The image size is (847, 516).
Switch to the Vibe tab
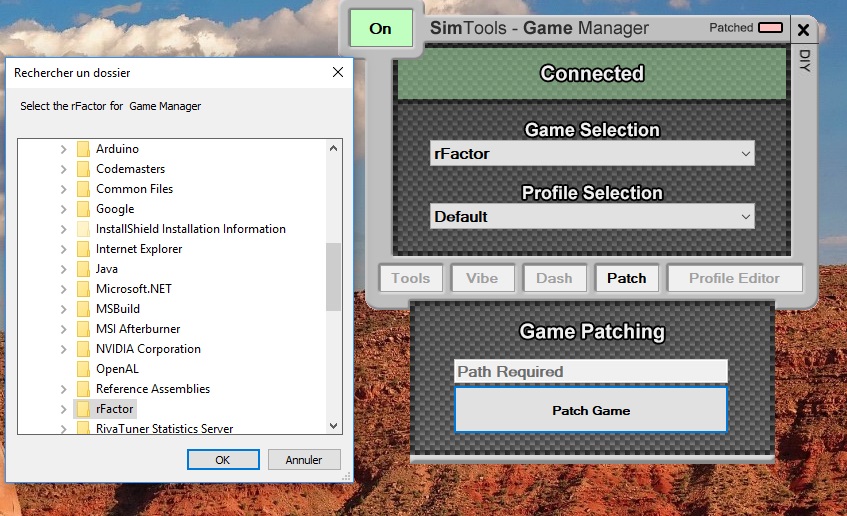point(482,278)
